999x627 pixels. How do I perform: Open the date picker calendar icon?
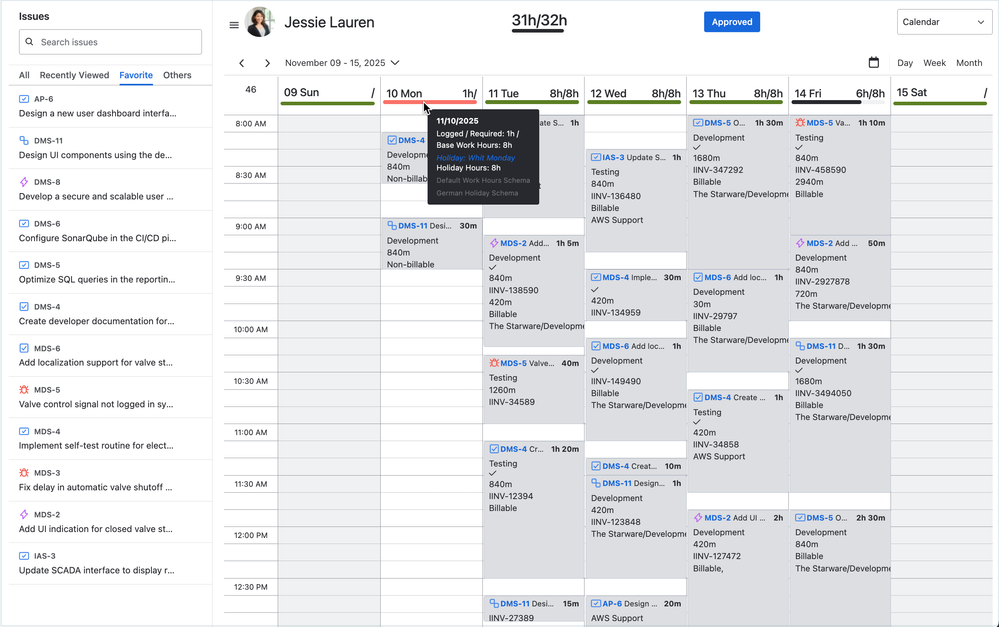click(x=873, y=61)
